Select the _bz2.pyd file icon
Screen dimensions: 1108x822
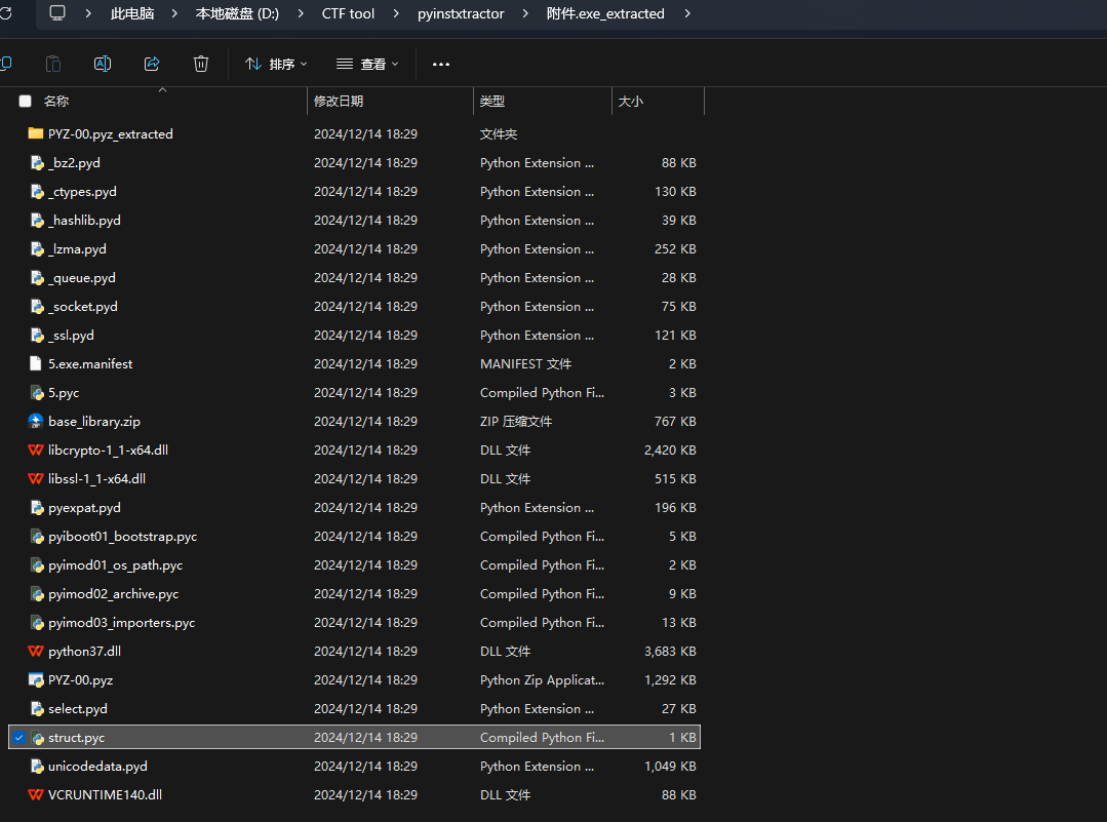tap(37, 163)
